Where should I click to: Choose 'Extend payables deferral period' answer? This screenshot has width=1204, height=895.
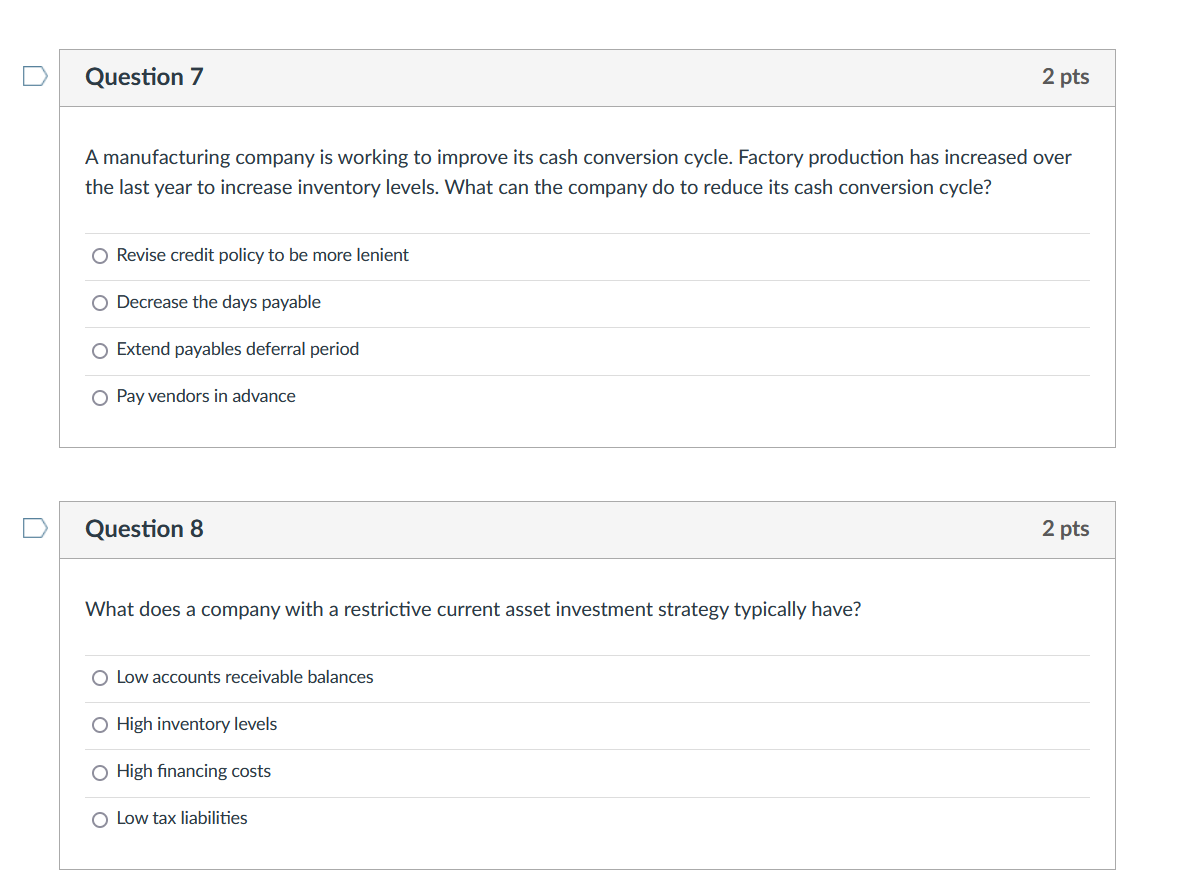pyautogui.click(x=99, y=350)
